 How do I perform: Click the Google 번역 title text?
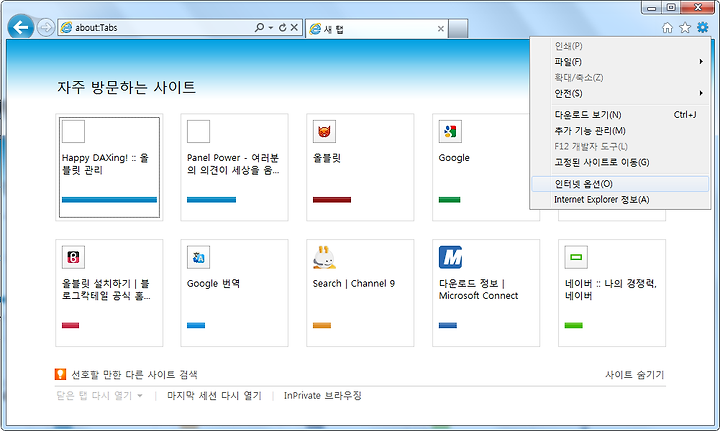coord(214,284)
